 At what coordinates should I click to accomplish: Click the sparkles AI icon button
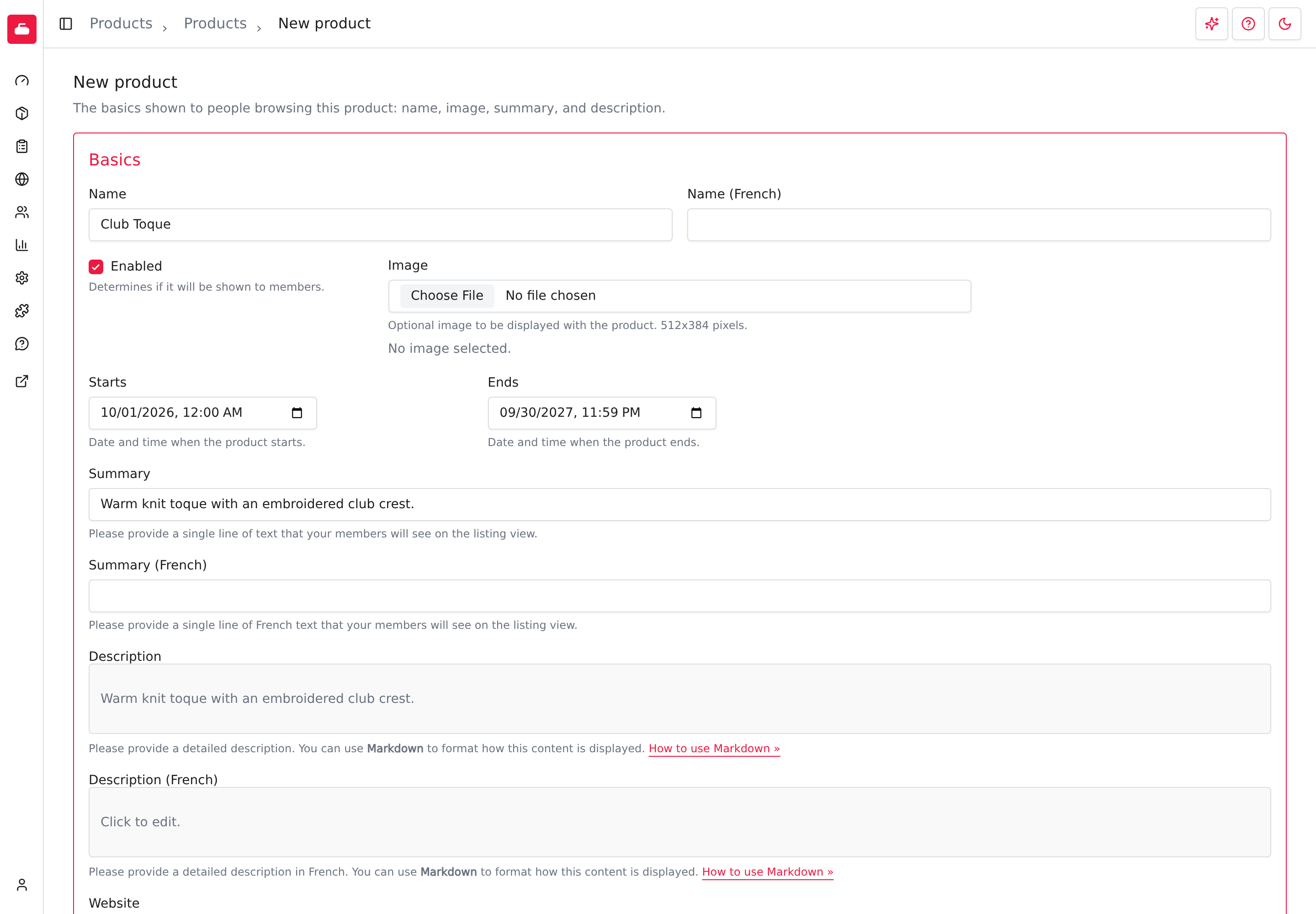coord(1212,23)
